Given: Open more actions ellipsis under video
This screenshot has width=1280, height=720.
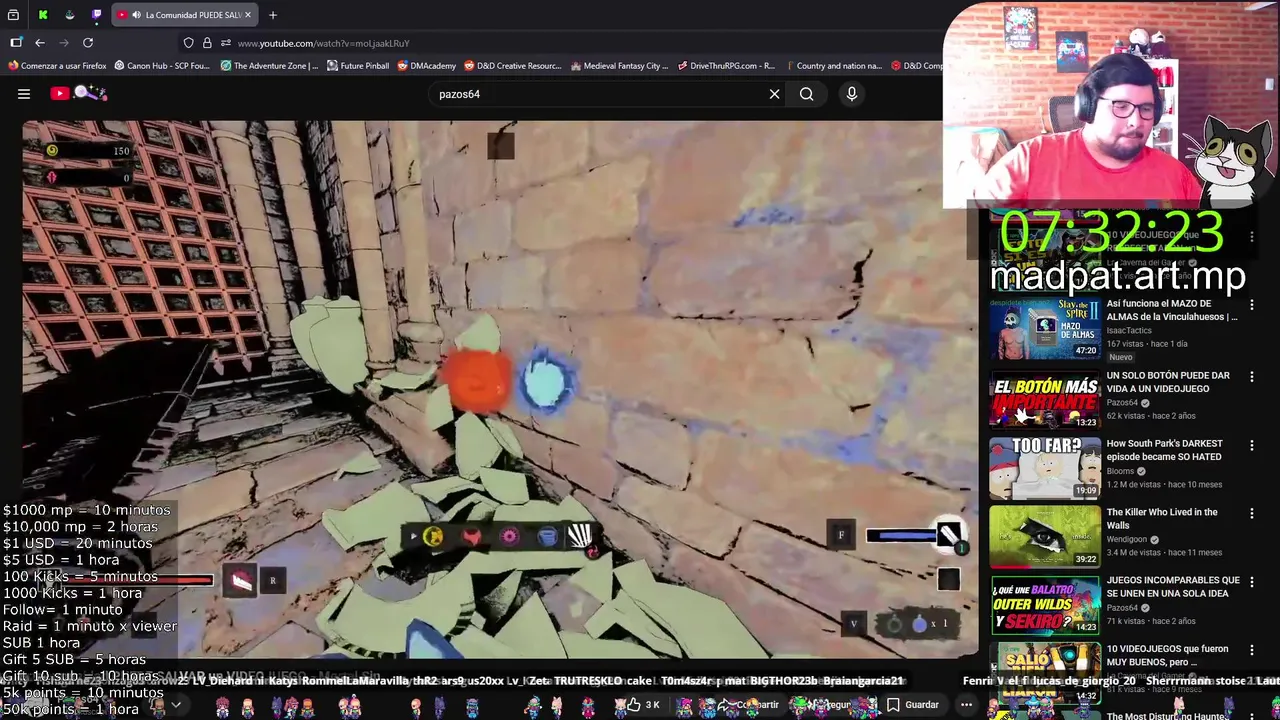Looking at the screenshot, I should [966, 705].
